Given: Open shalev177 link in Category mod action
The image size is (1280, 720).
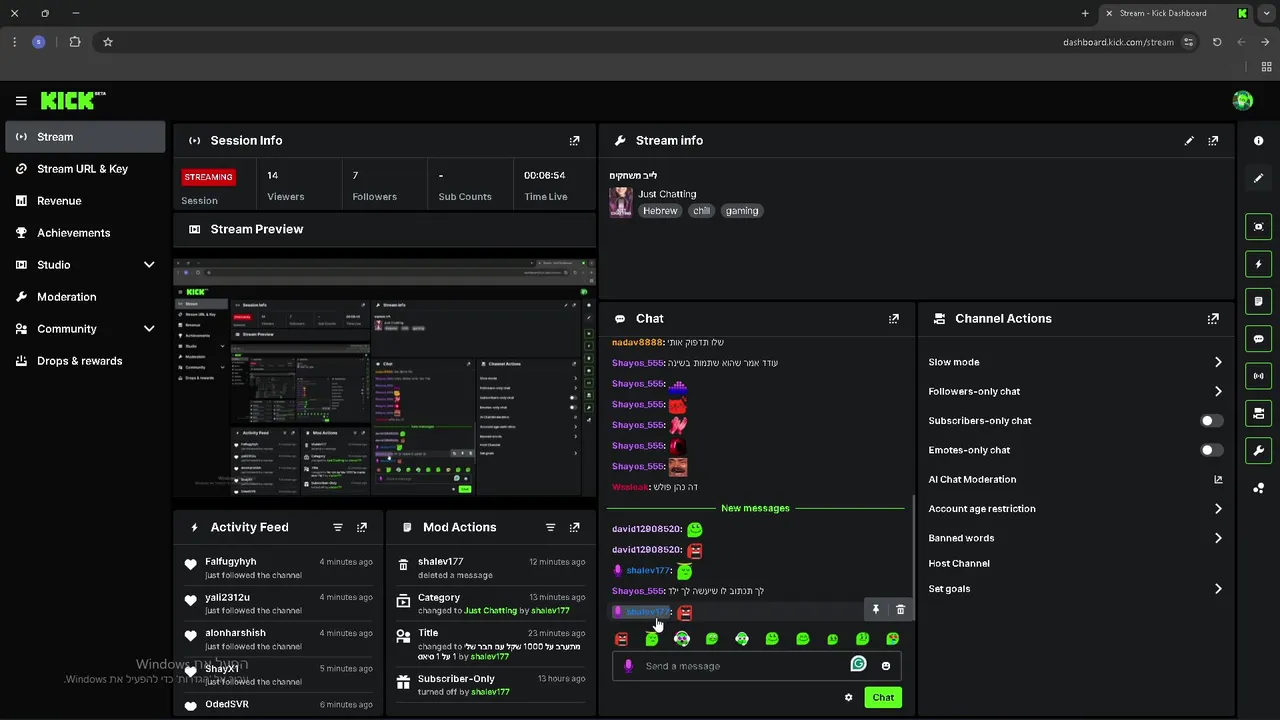Looking at the screenshot, I should tap(551, 611).
